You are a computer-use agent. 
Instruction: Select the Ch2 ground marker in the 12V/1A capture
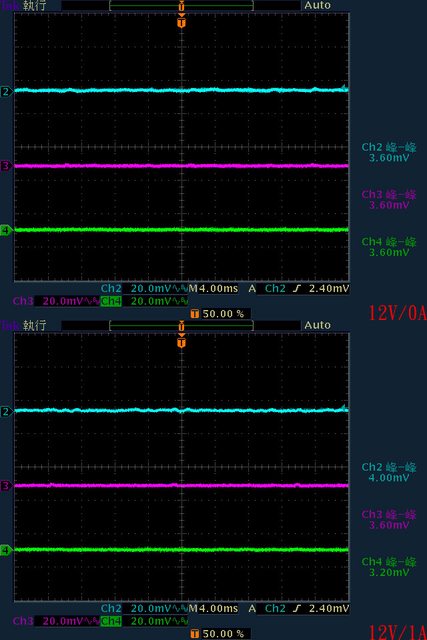[6, 411]
